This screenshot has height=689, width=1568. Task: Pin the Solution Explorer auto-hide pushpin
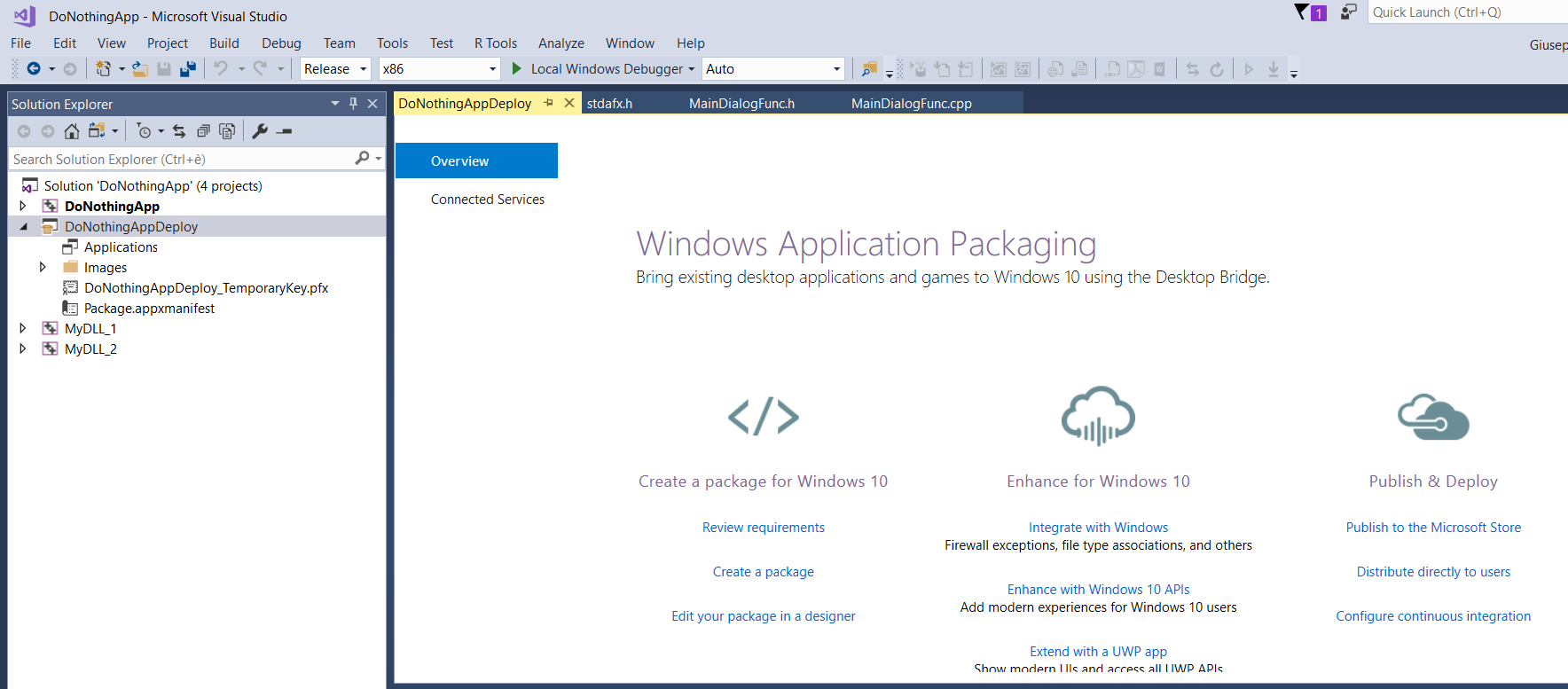tap(353, 104)
